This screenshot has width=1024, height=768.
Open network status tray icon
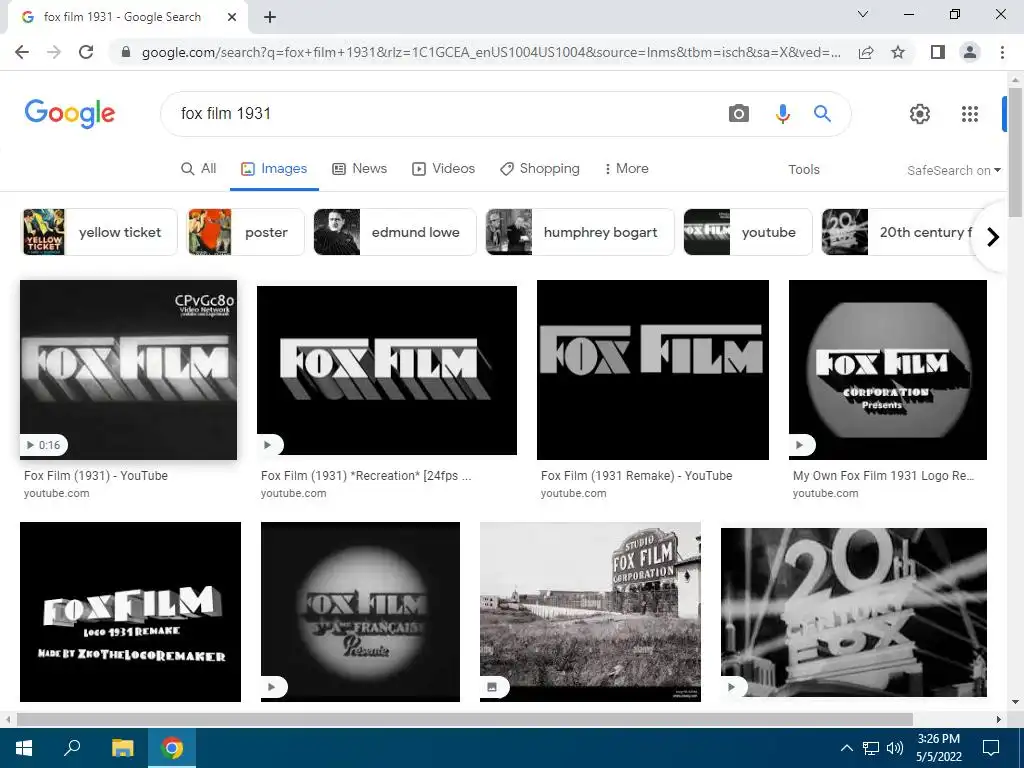(x=871, y=748)
